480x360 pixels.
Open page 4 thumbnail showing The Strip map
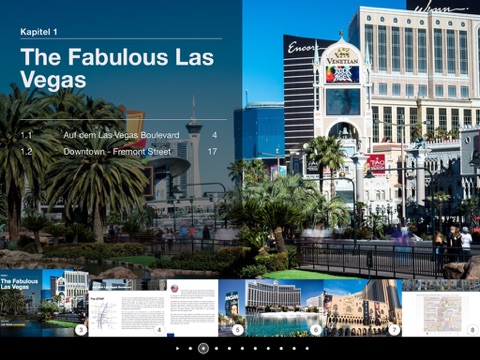[x=127, y=308]
